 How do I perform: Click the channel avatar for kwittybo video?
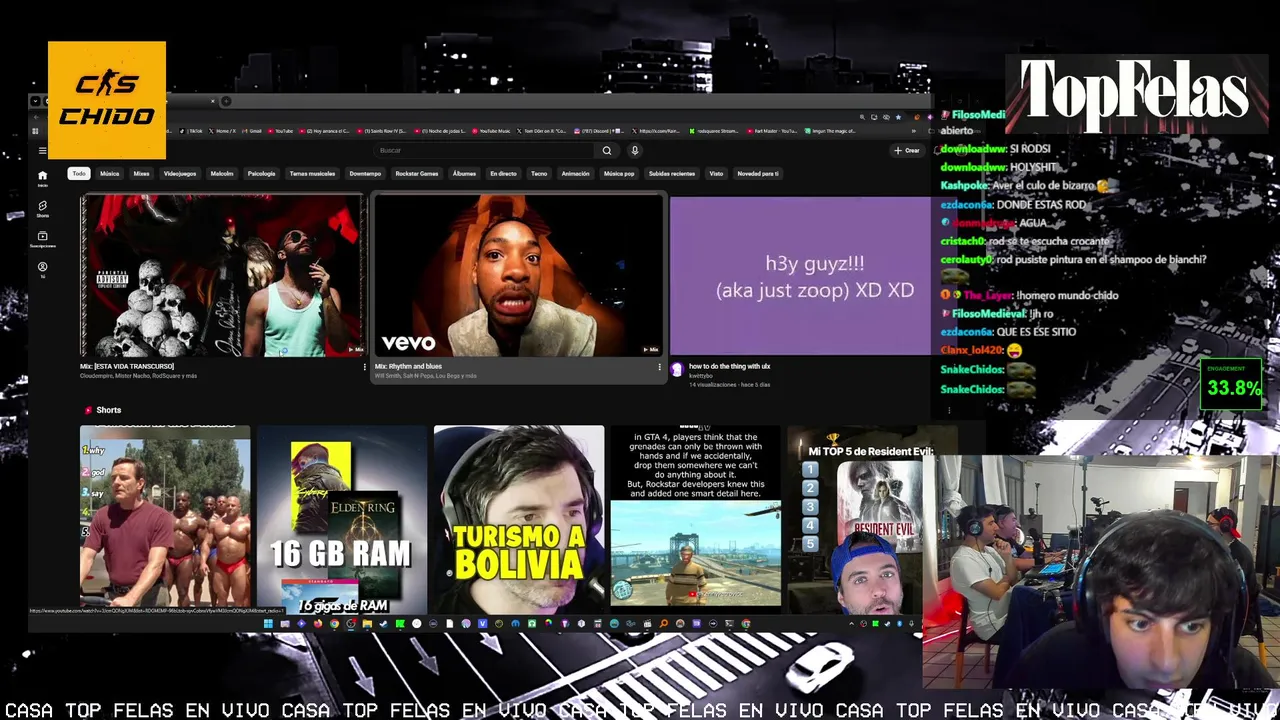(677, 370)
